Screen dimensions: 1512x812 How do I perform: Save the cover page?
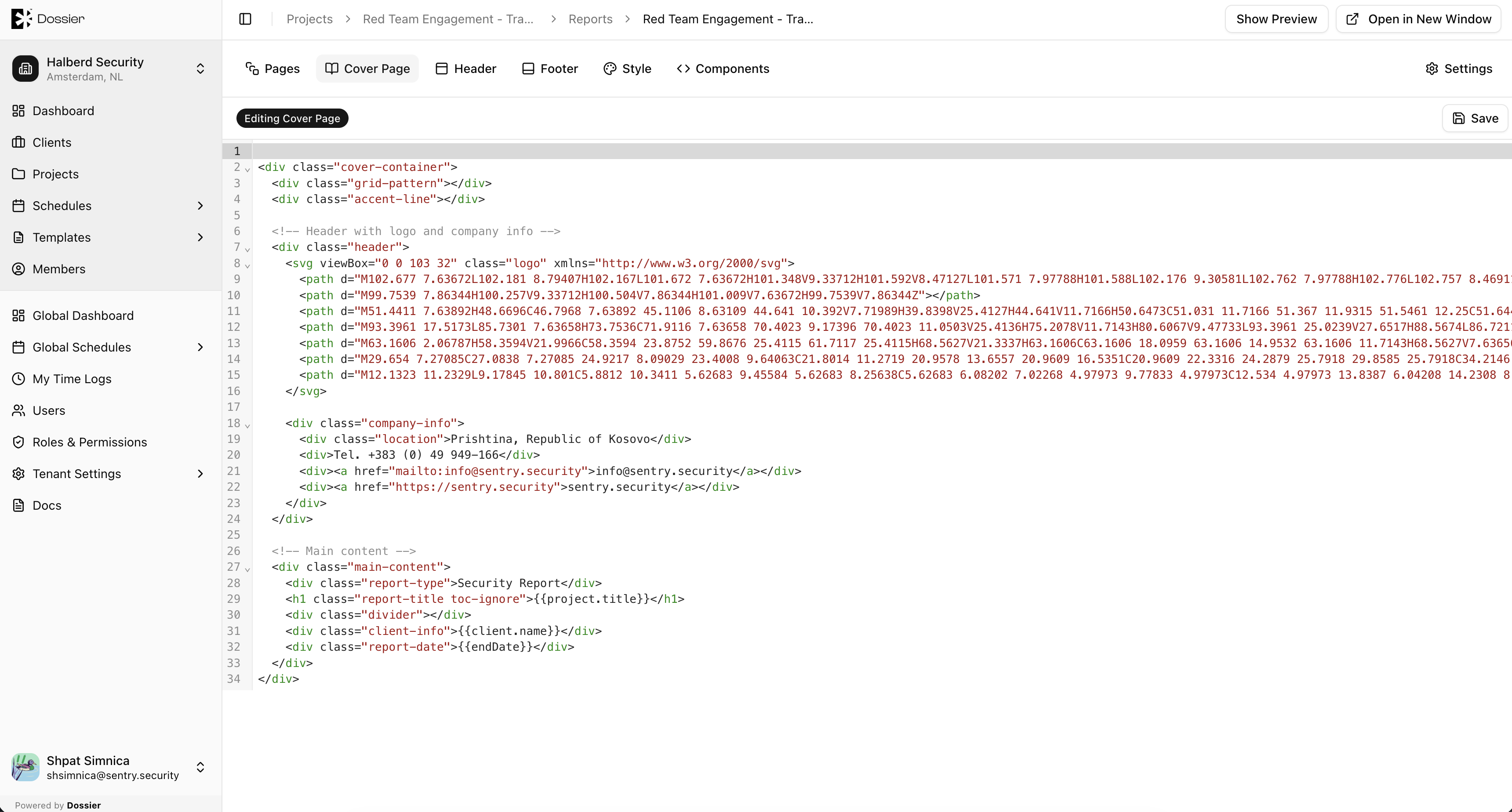pyautogui.click(x=1476, y=119)
